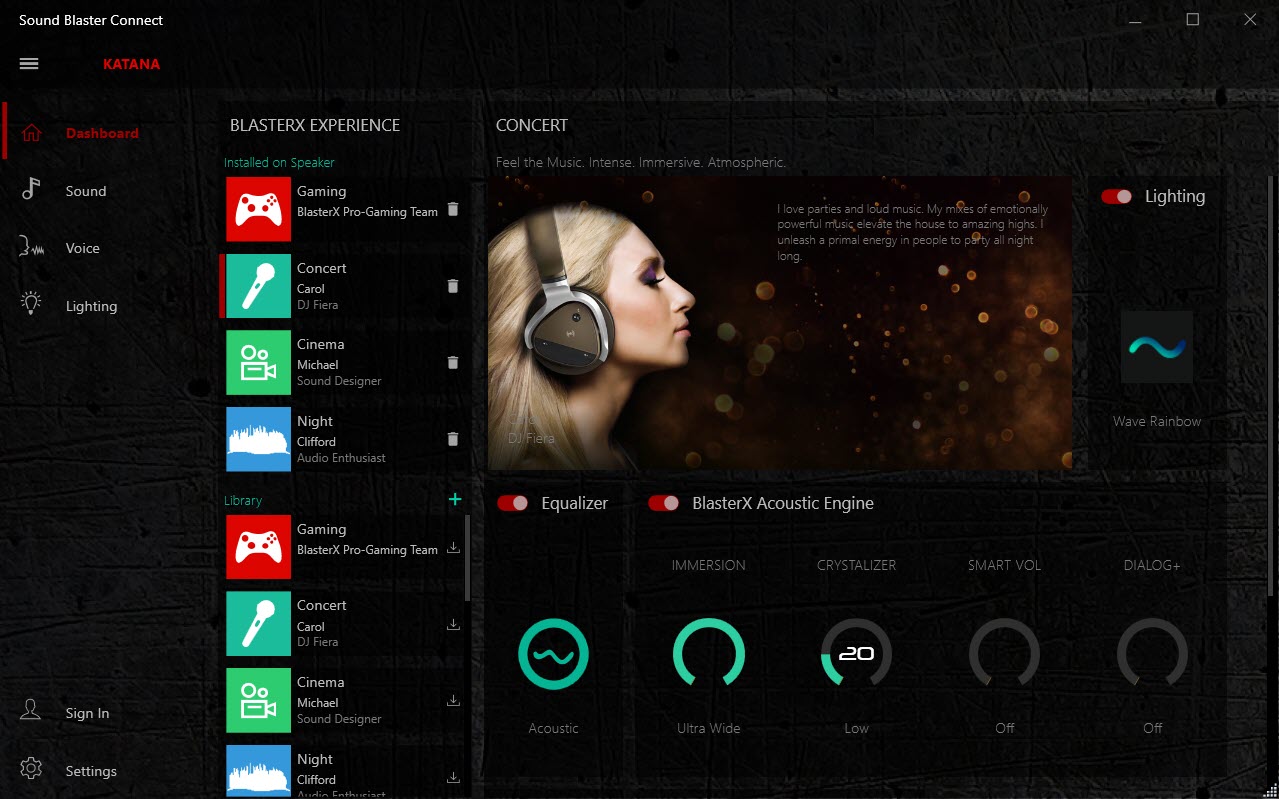This screenshot has width=1279, height=799.
Task: Click the 'DIALOG+' label
Action: point(1152,565)
